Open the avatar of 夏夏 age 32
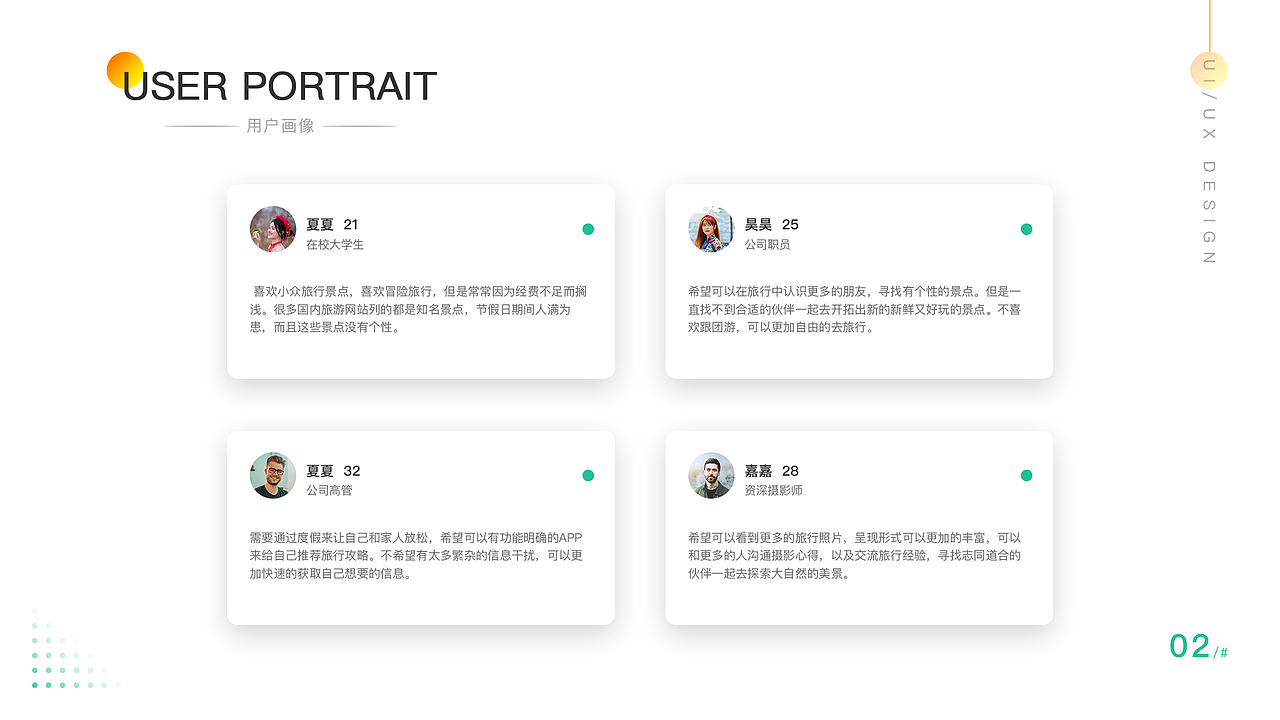The height and width of the screenshot is (720, 1280). (x=273, y=475)
